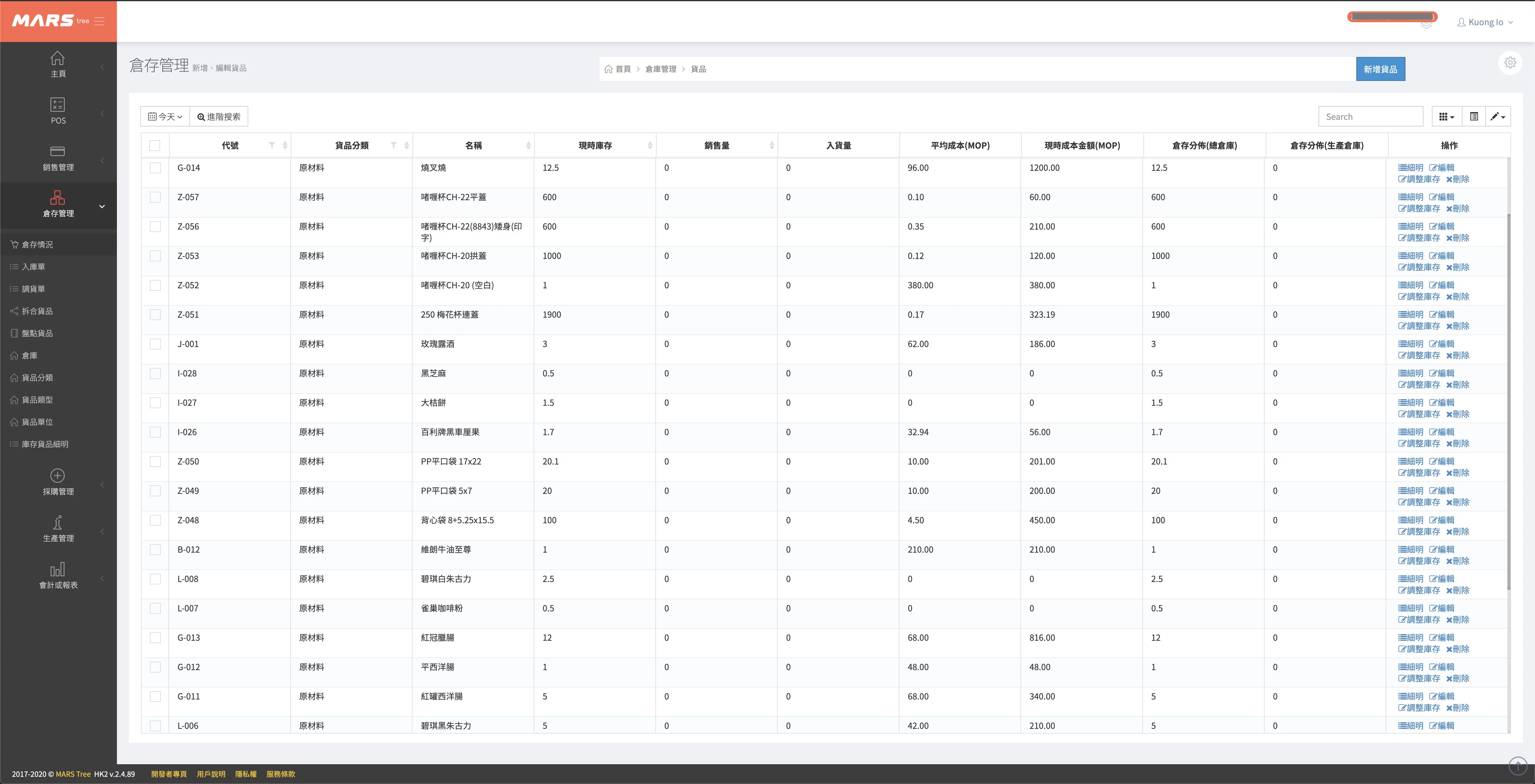Open the column visibility grid dropdown
Viewport: 1535px width, 784px height.
(1446, 117)
